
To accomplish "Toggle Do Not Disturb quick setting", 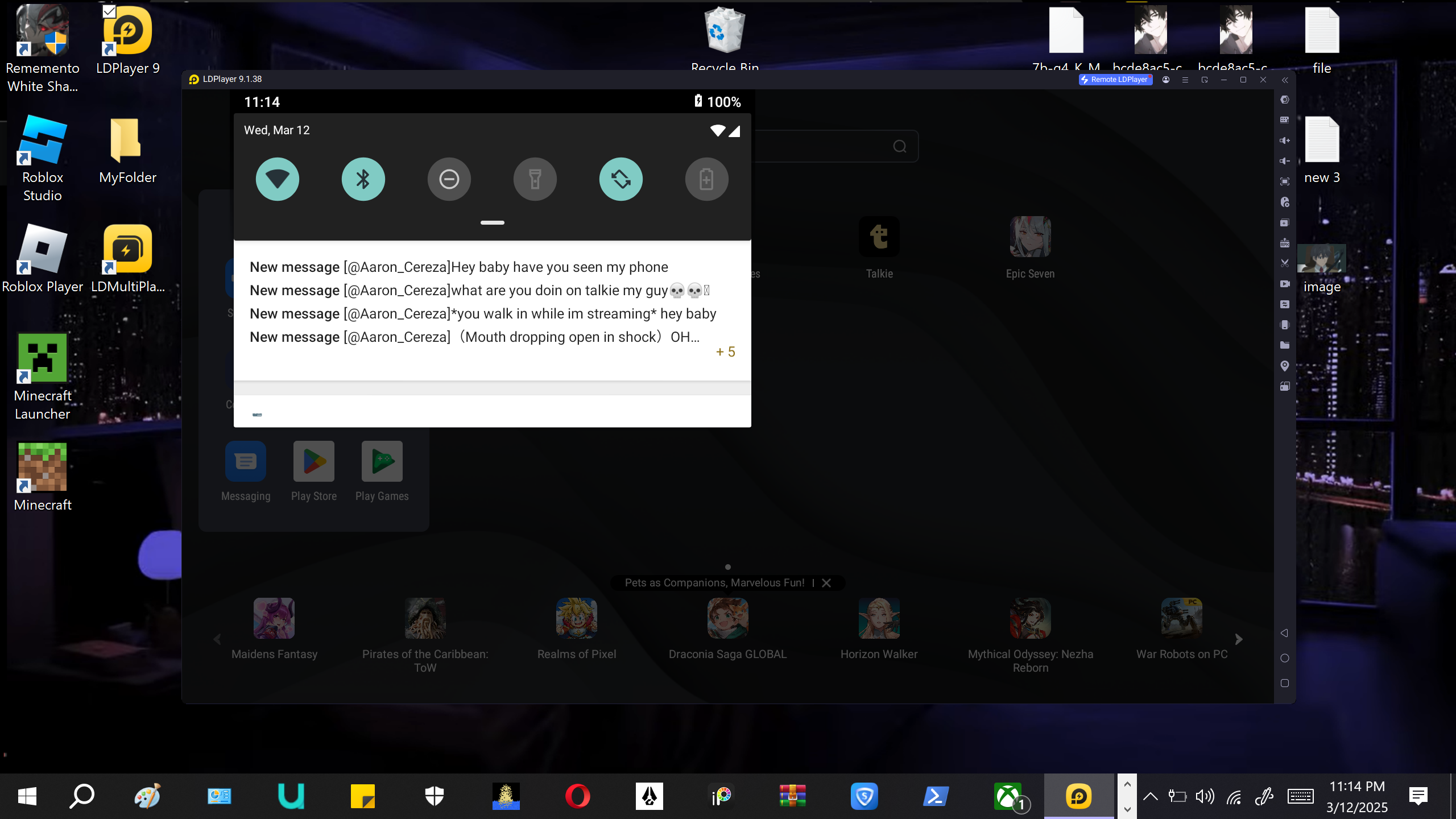I will point(449,179).
